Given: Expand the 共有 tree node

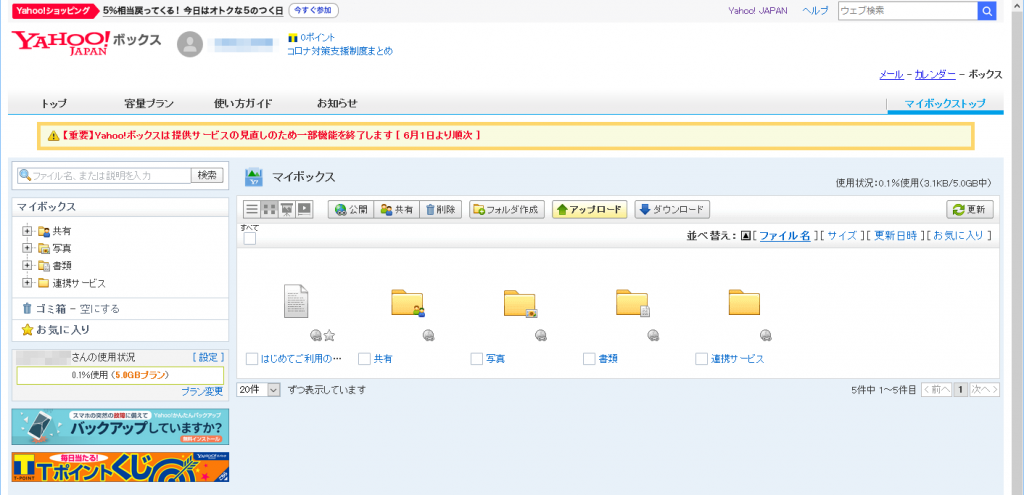Looking at the screenshot, I should pos(27,231).
